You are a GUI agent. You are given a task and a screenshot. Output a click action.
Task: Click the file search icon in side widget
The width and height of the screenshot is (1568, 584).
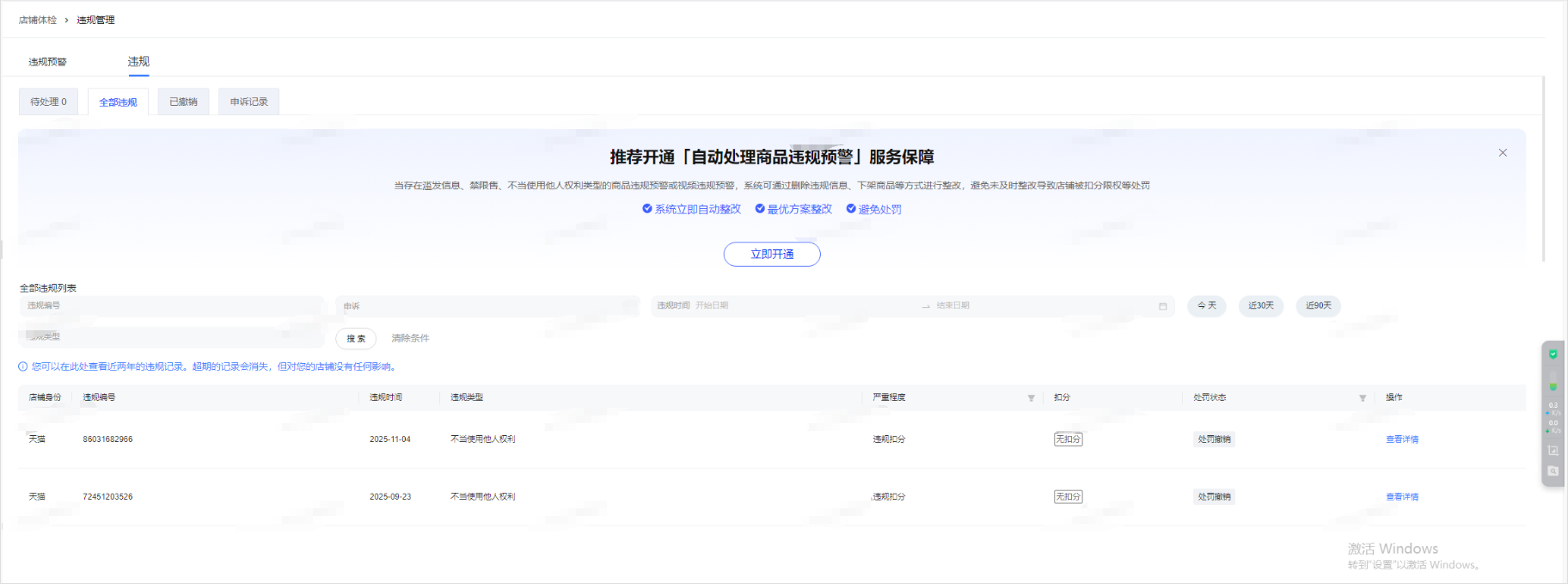coord(1553,471)
